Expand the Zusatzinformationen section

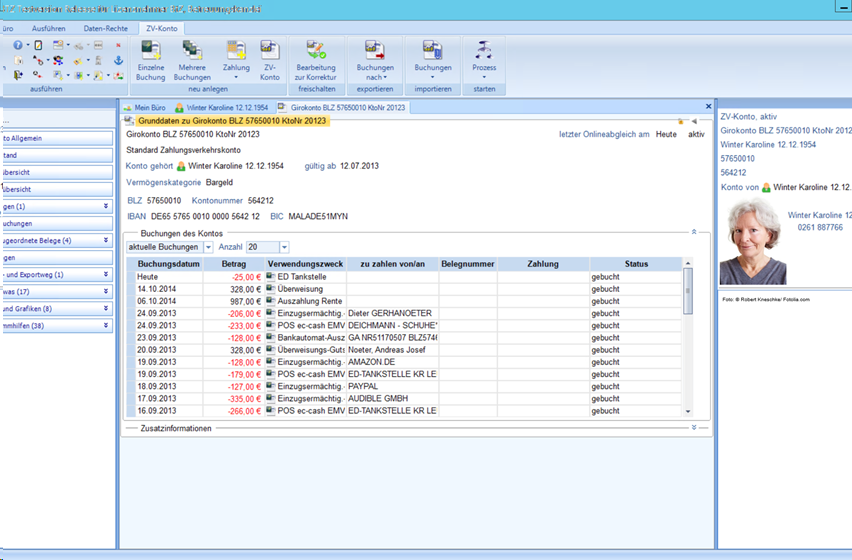point(694,428)
